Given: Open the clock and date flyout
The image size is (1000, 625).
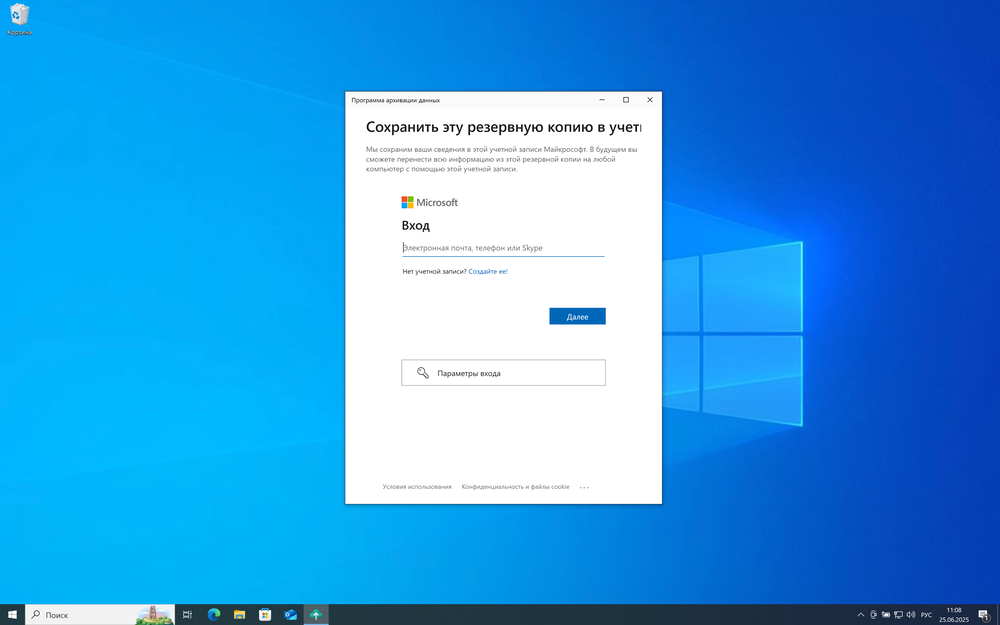Looking at the screenshot, I should click(953, 615).
